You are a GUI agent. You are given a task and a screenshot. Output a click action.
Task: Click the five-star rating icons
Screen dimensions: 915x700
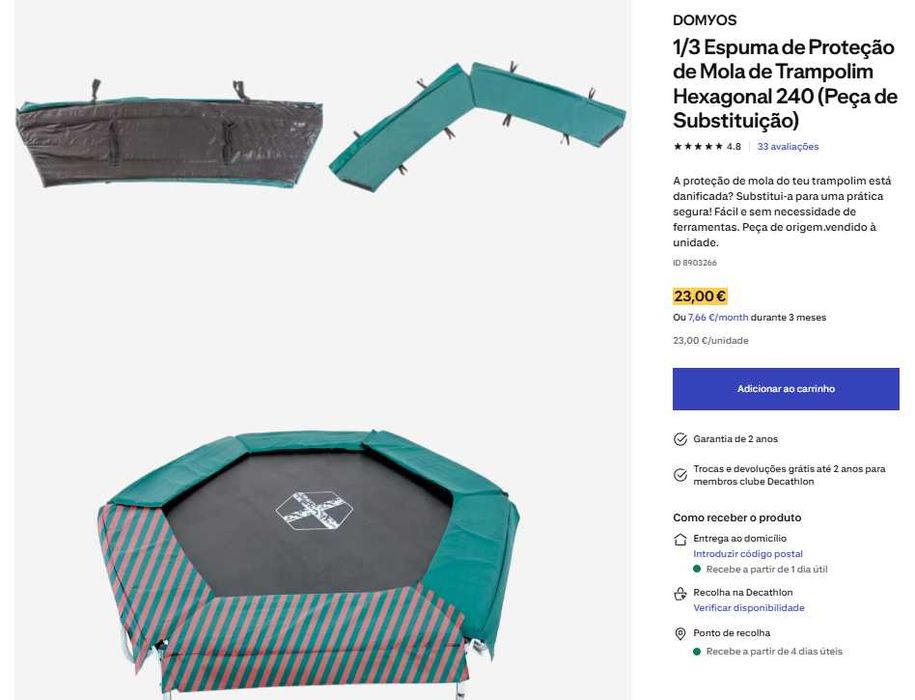coord(698,146)
